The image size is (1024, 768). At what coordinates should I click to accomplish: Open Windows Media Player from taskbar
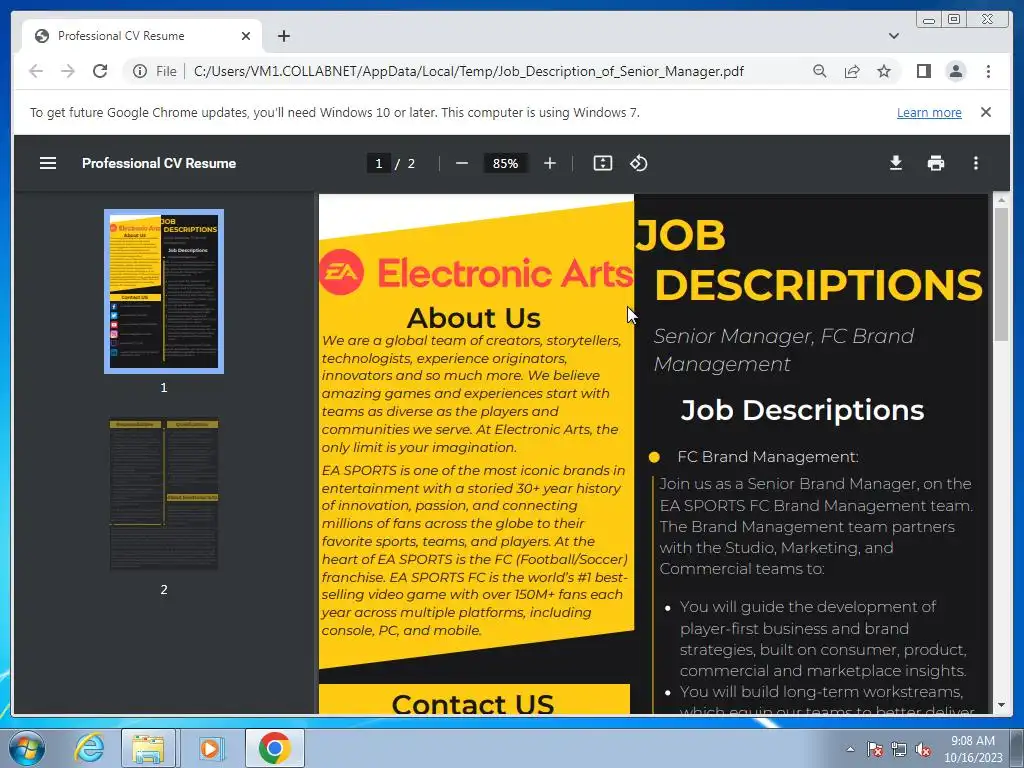click(210, 748)
